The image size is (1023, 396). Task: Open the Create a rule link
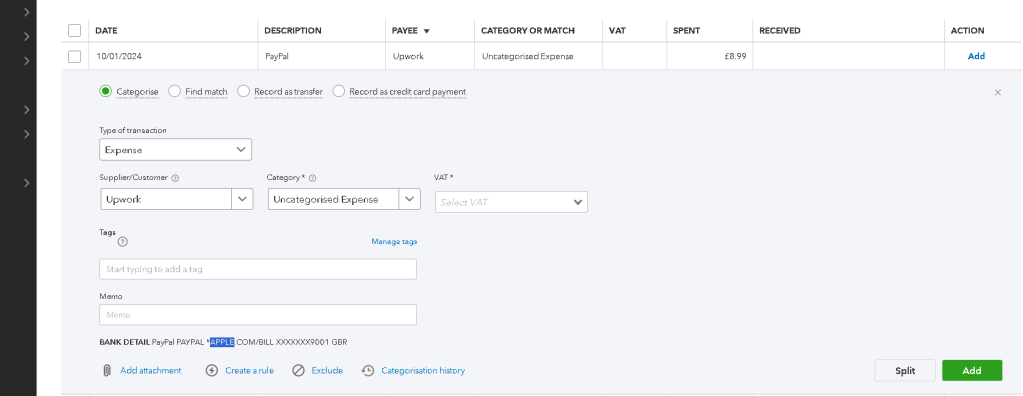coord(249,371)
